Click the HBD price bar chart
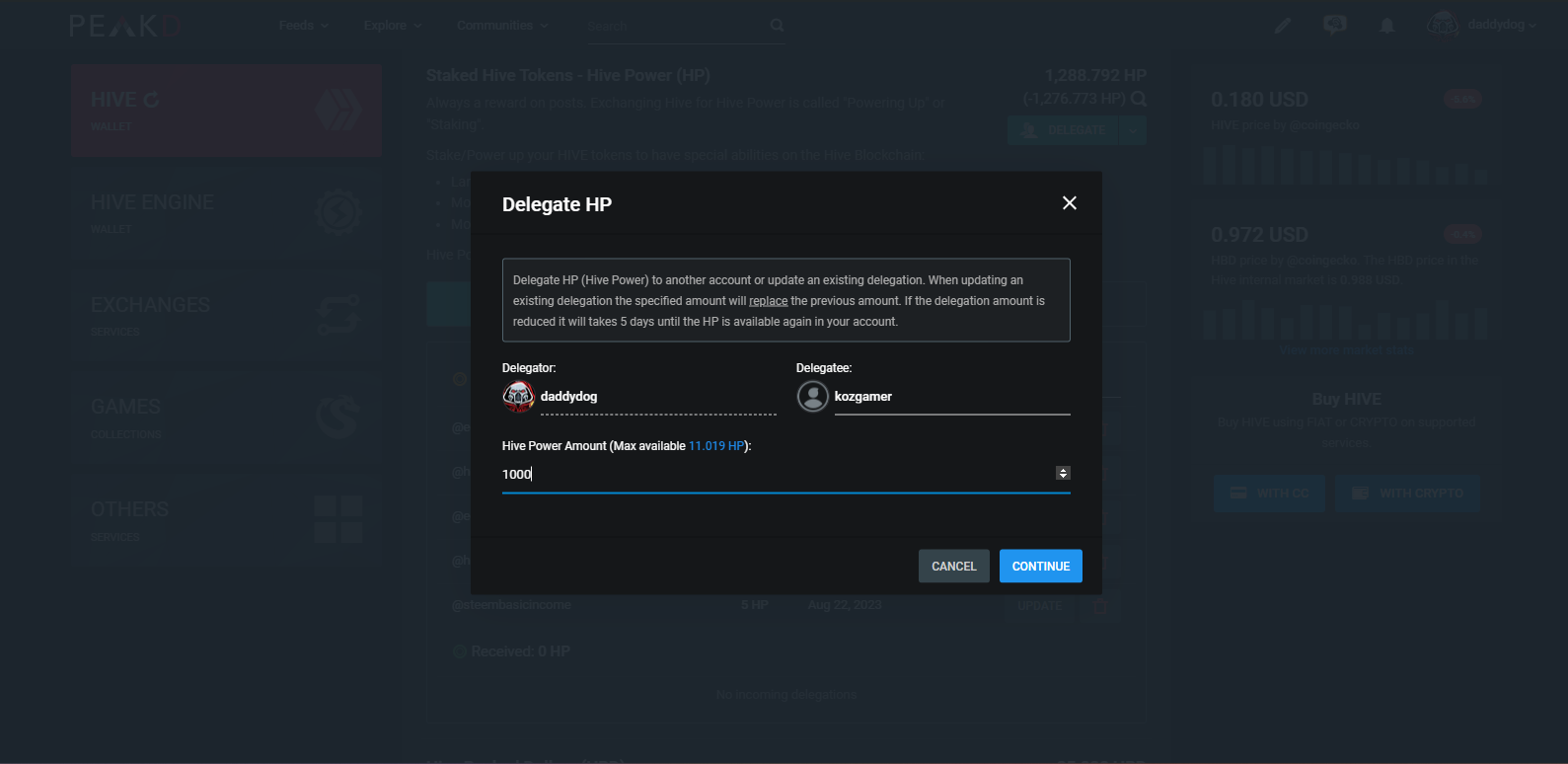1568x764 pixels. [x=1346, y=320]
